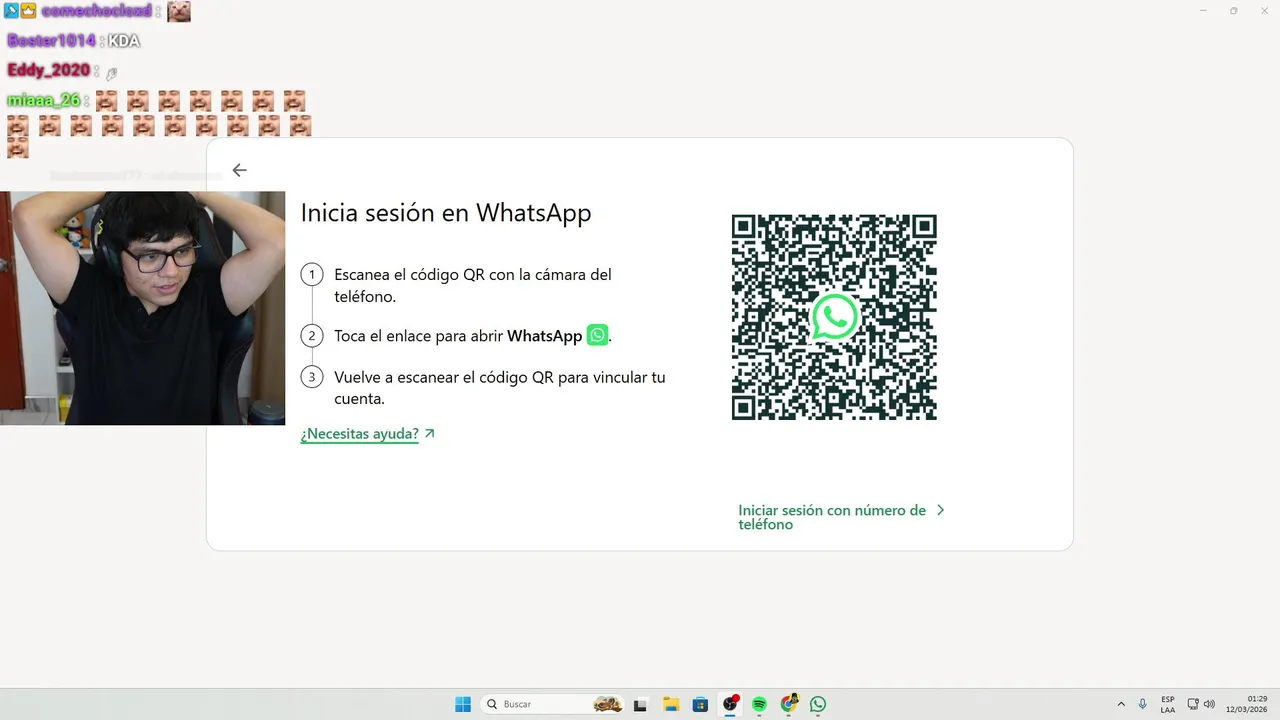1280x720 pixels.
Task: Click the step 1 text Escanea el código QR
Action: pos(473,285)
